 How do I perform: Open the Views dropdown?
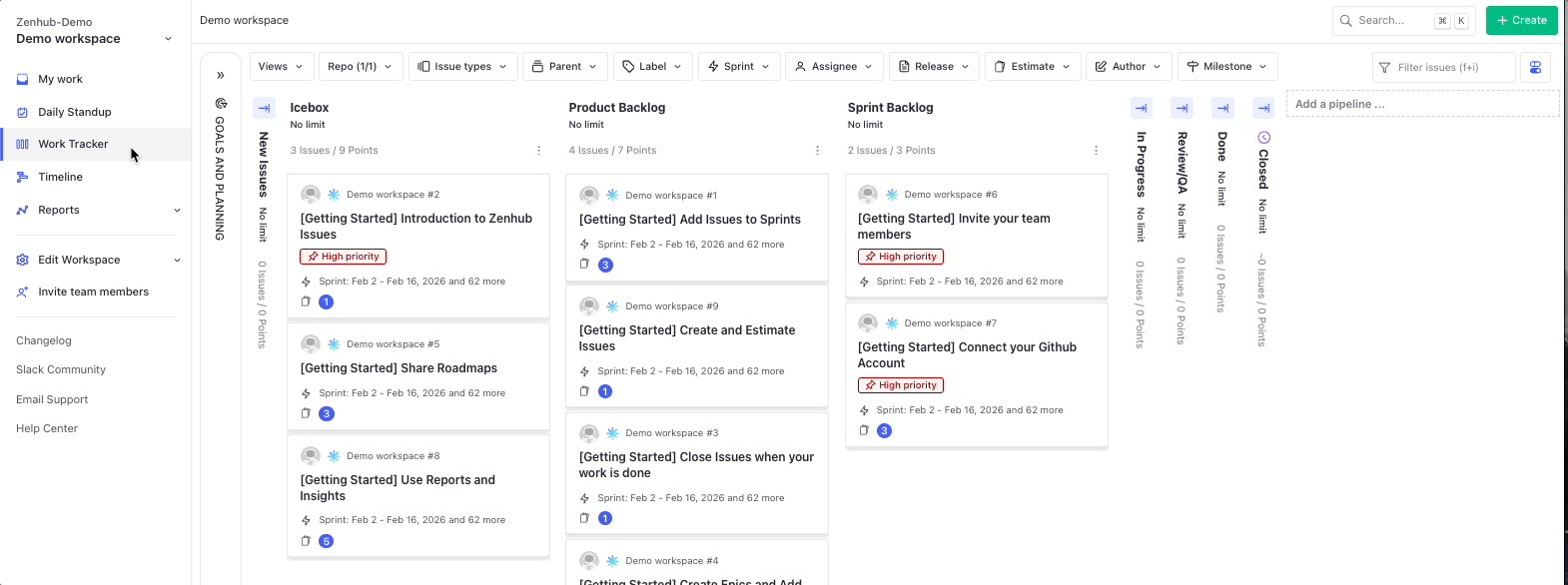click(x=281, y=67)
